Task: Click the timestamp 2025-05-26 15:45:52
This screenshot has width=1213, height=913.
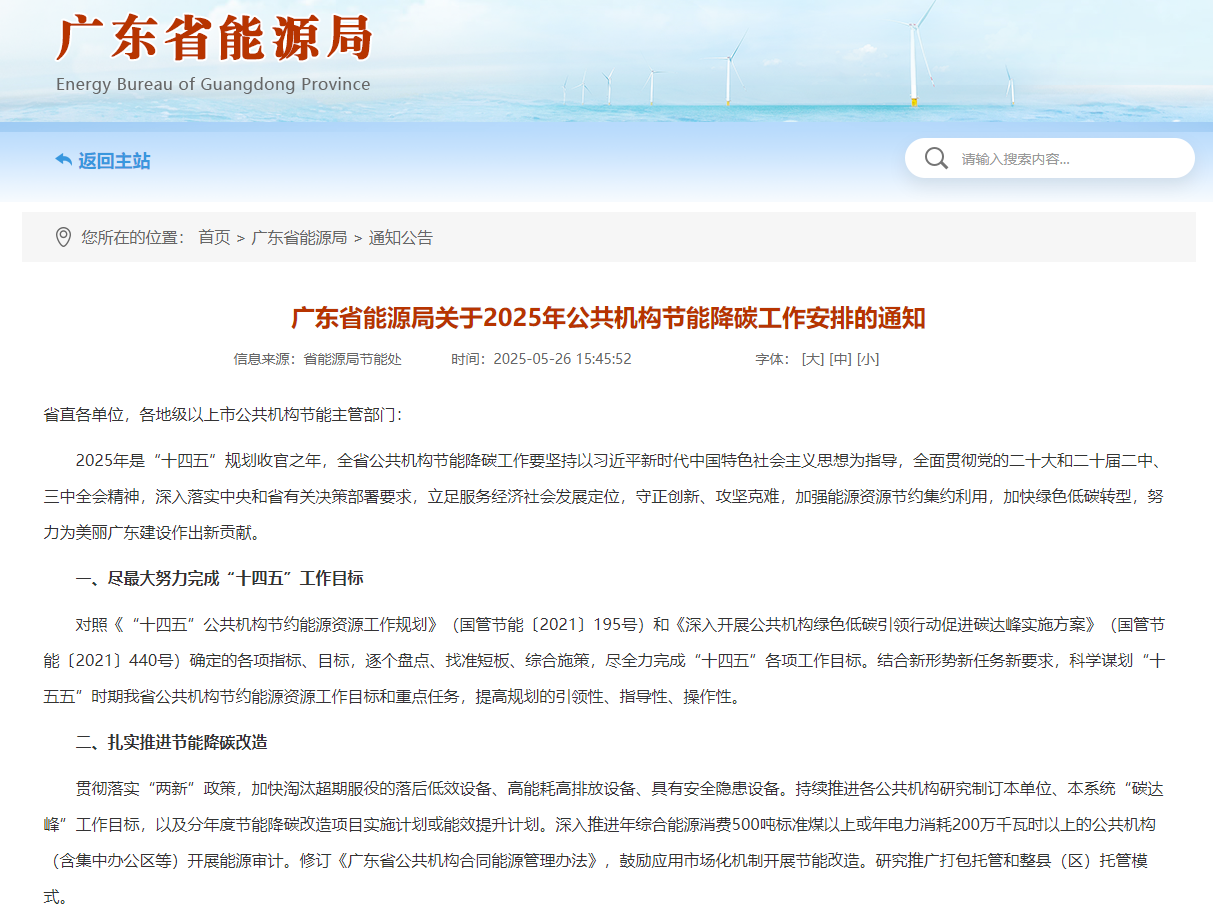Action: [562, 359]
